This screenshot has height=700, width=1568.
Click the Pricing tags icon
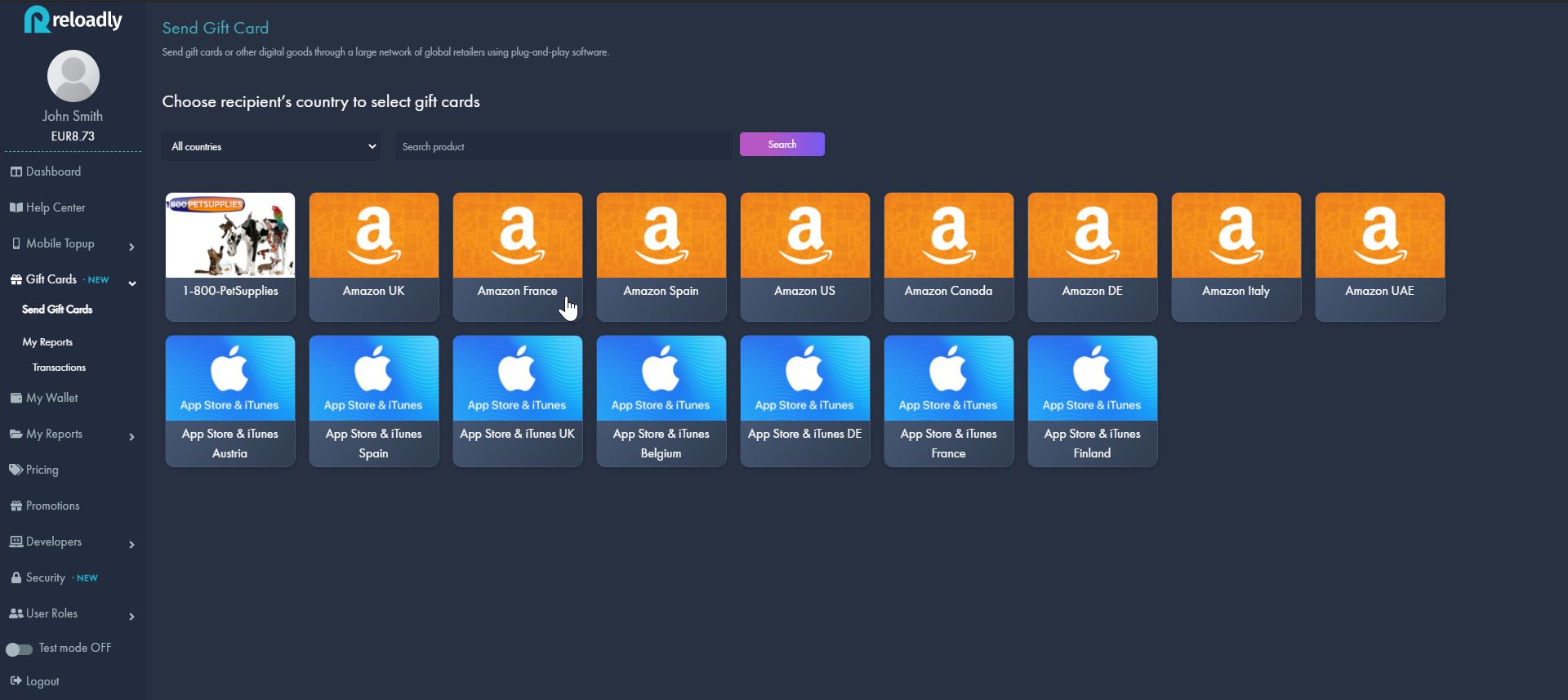[x=16, y=470]
